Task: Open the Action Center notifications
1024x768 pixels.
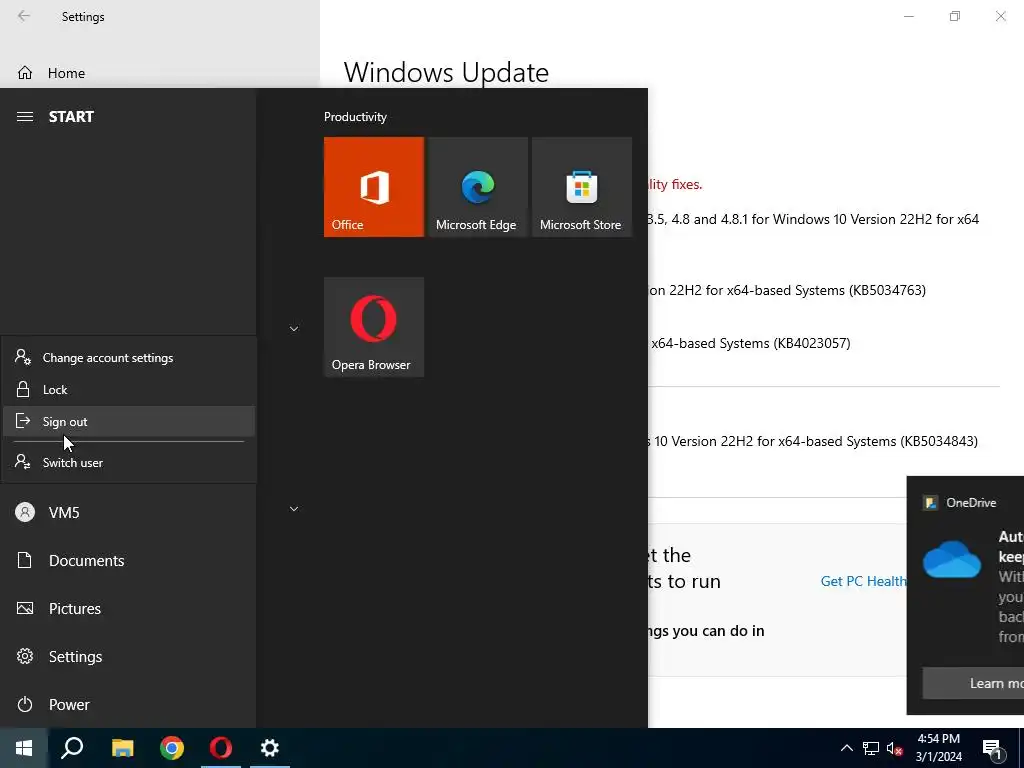Action: (x=993, y=750)
